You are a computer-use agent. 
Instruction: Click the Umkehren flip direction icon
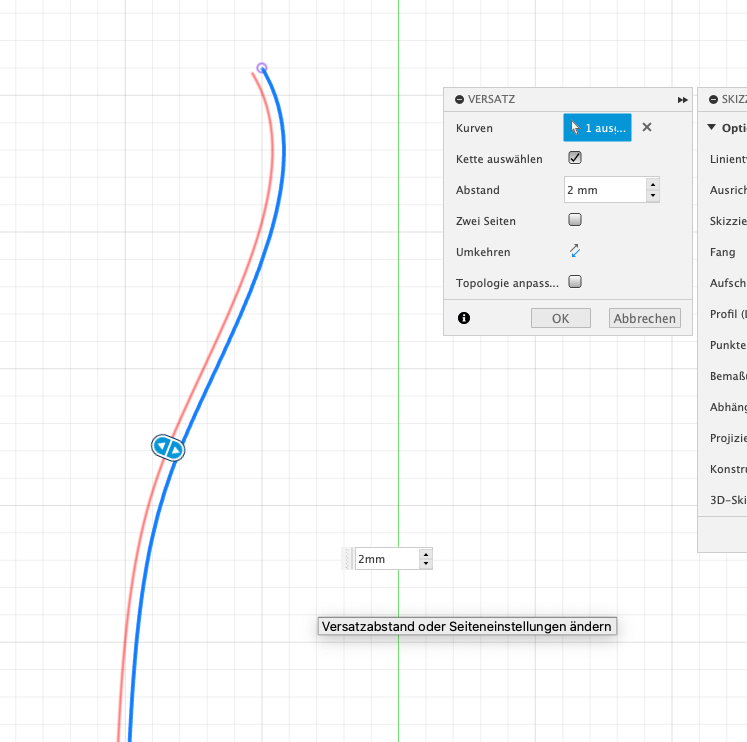point(575,251)
